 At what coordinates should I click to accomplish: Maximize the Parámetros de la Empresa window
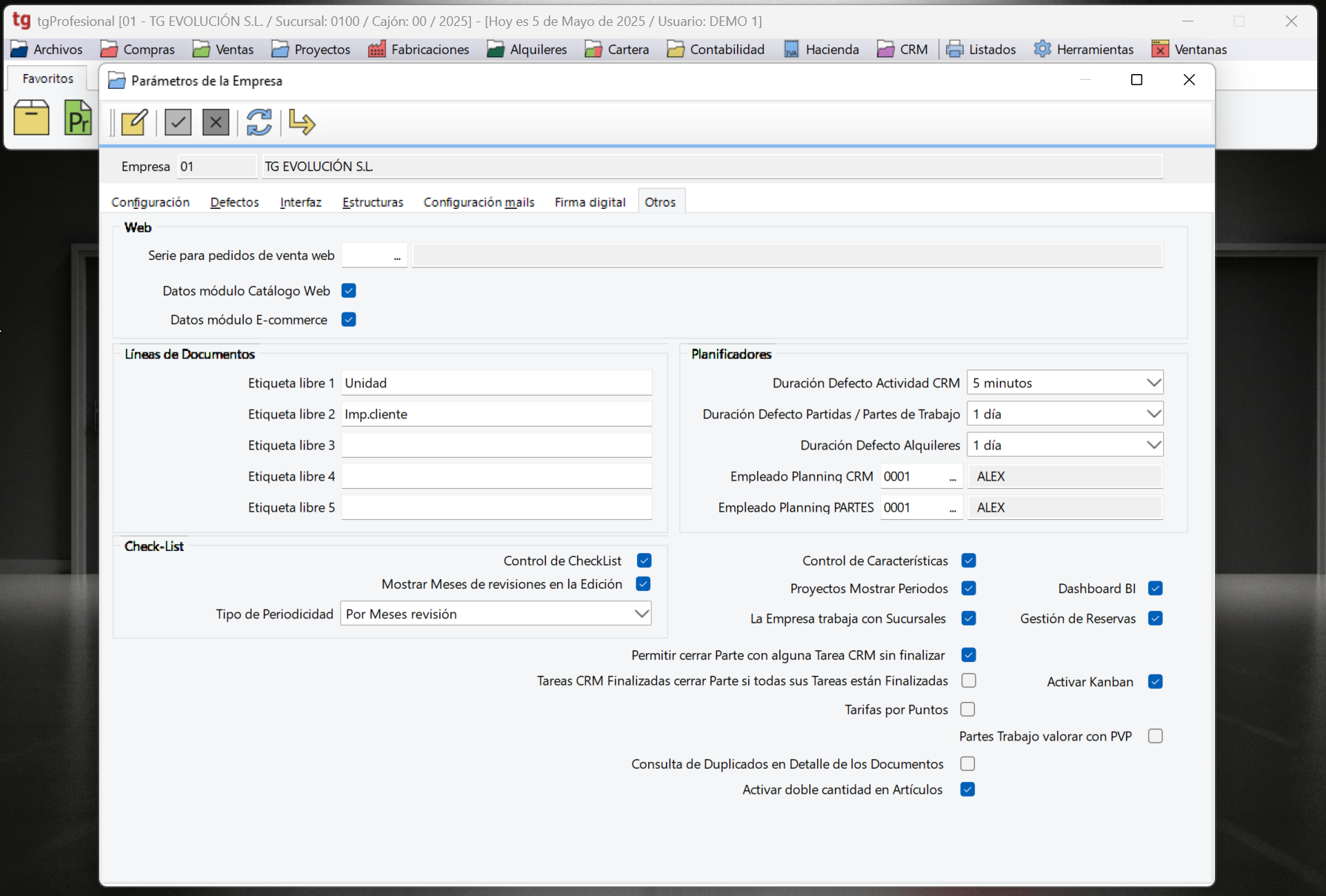[1136, 80]
